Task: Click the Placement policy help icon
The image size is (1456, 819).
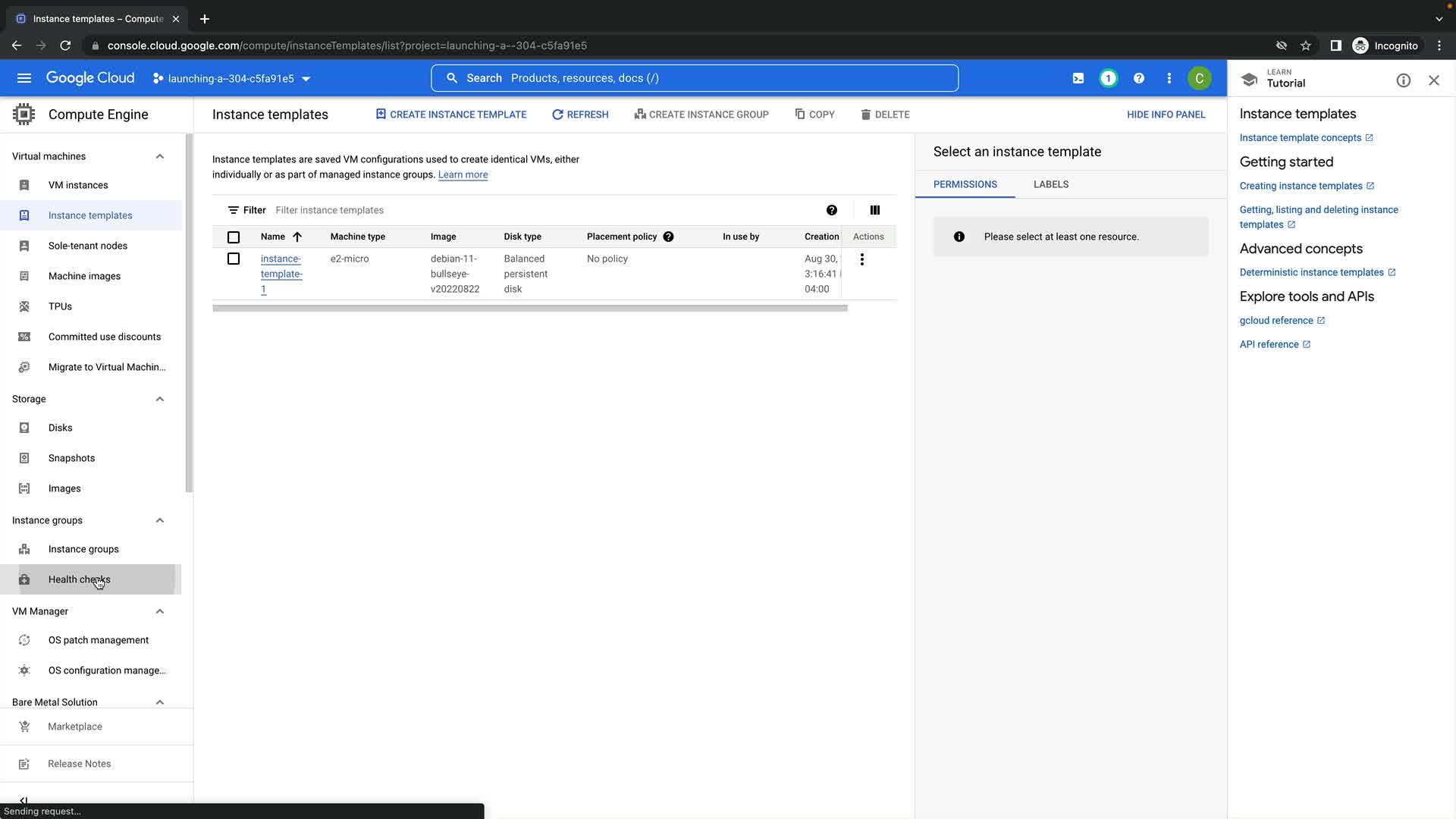Action: click(x=668, y=237)
